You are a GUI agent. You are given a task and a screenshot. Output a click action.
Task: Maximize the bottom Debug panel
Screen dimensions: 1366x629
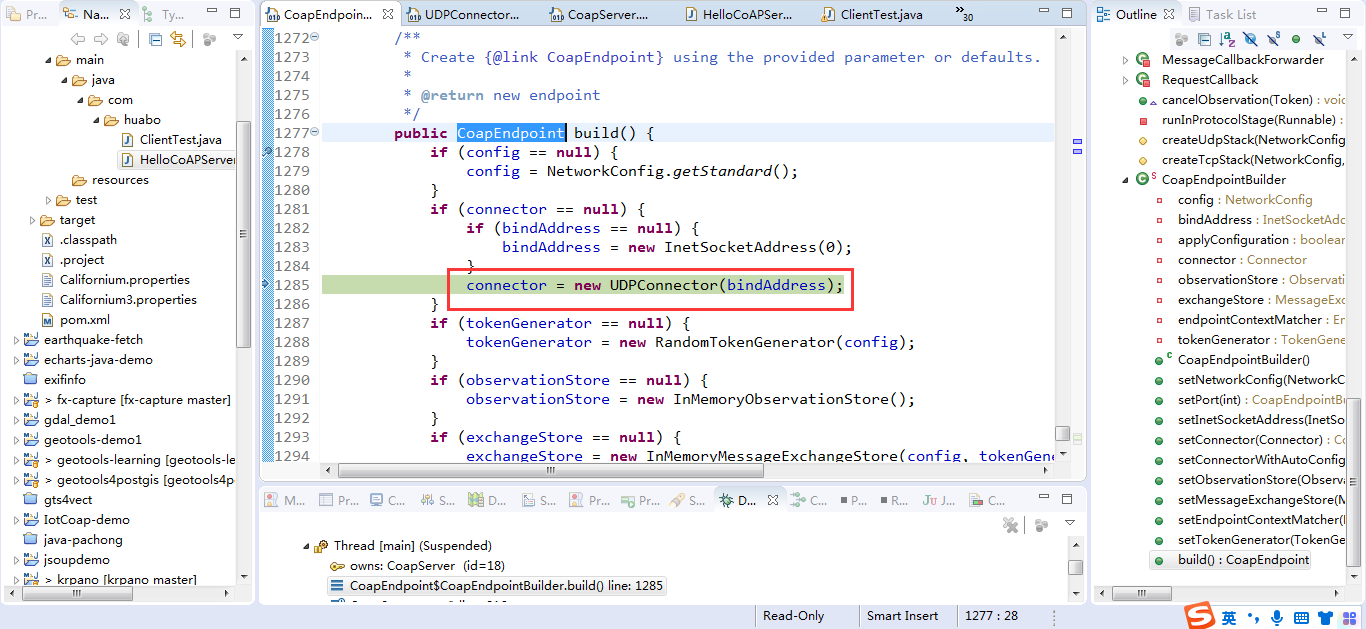click(x=1069, y=500)
